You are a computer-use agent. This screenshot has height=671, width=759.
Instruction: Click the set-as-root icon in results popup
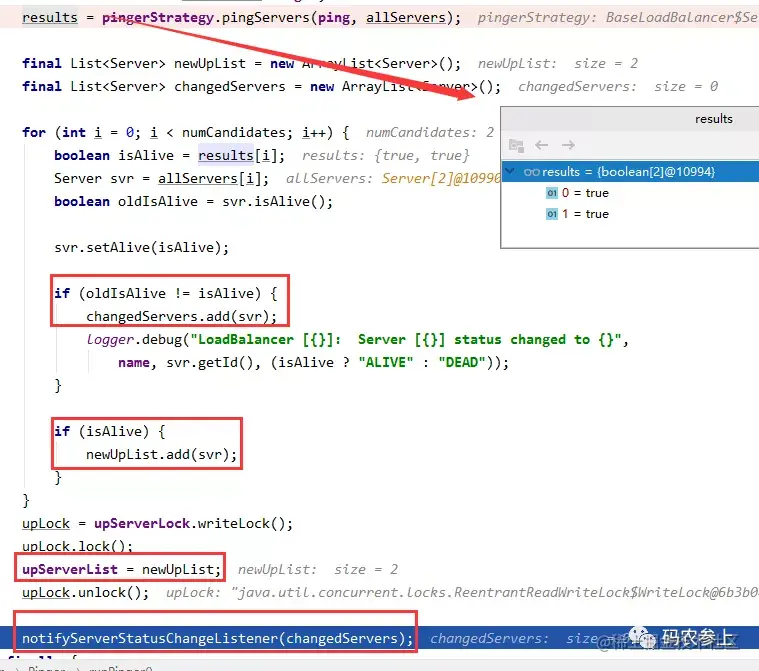(516, 145)
